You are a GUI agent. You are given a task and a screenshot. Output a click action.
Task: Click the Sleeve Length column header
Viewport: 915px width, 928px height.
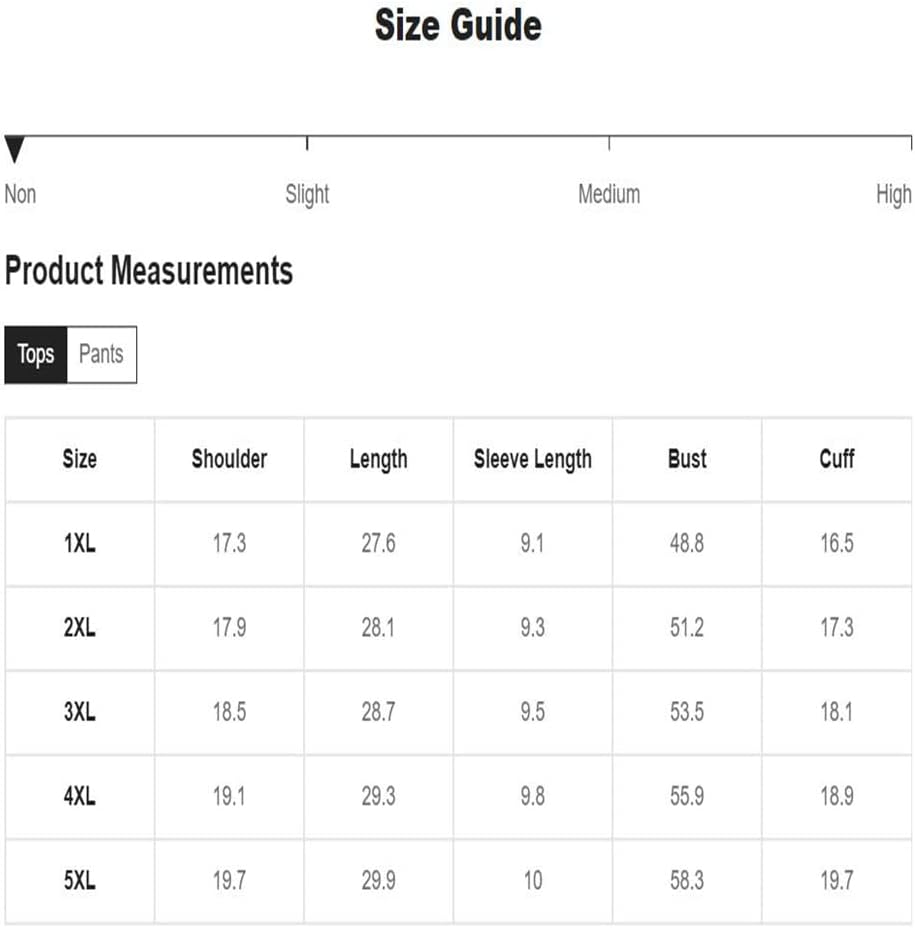pos(533,459)
